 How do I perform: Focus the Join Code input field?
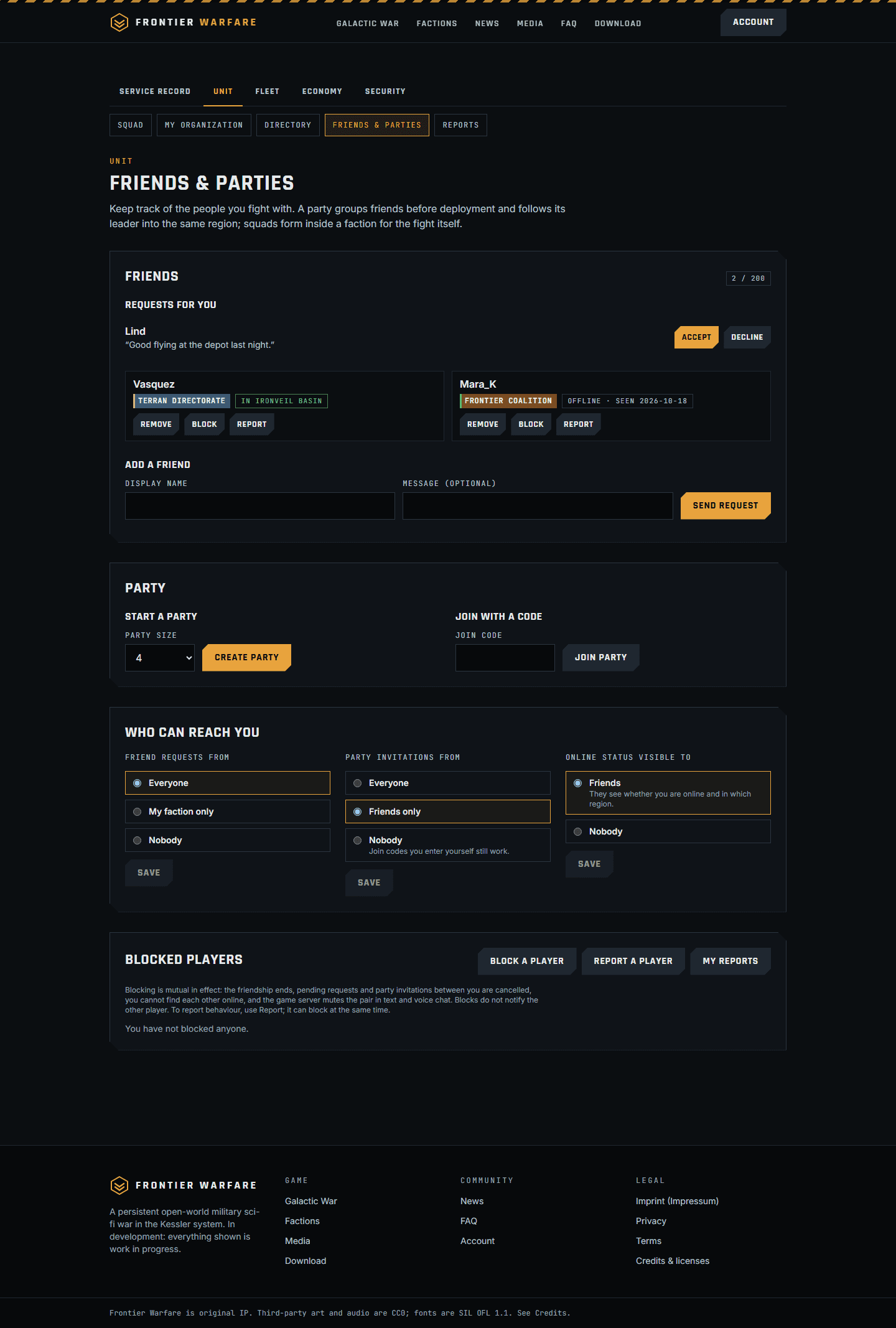tap(505, 658)
